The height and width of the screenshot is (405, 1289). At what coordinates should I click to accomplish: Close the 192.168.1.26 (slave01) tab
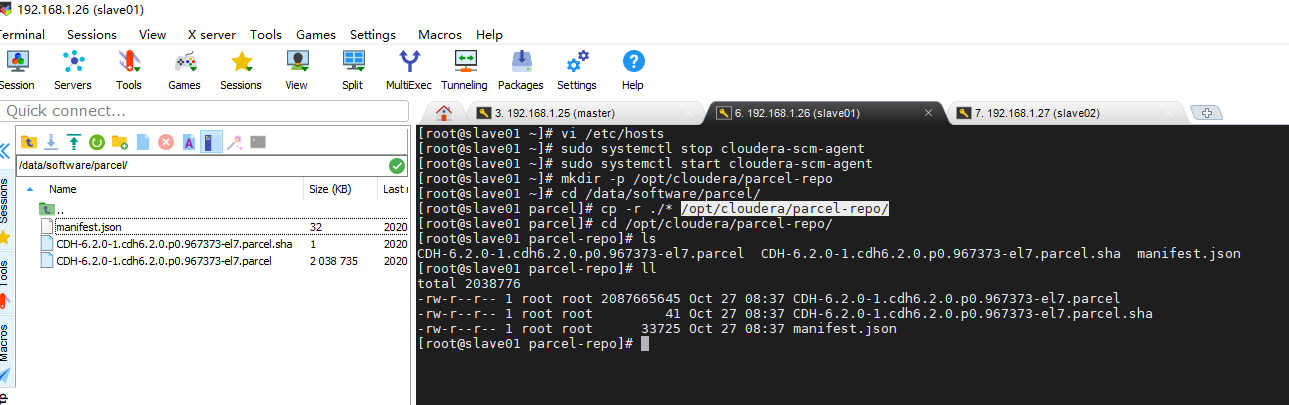928,113
